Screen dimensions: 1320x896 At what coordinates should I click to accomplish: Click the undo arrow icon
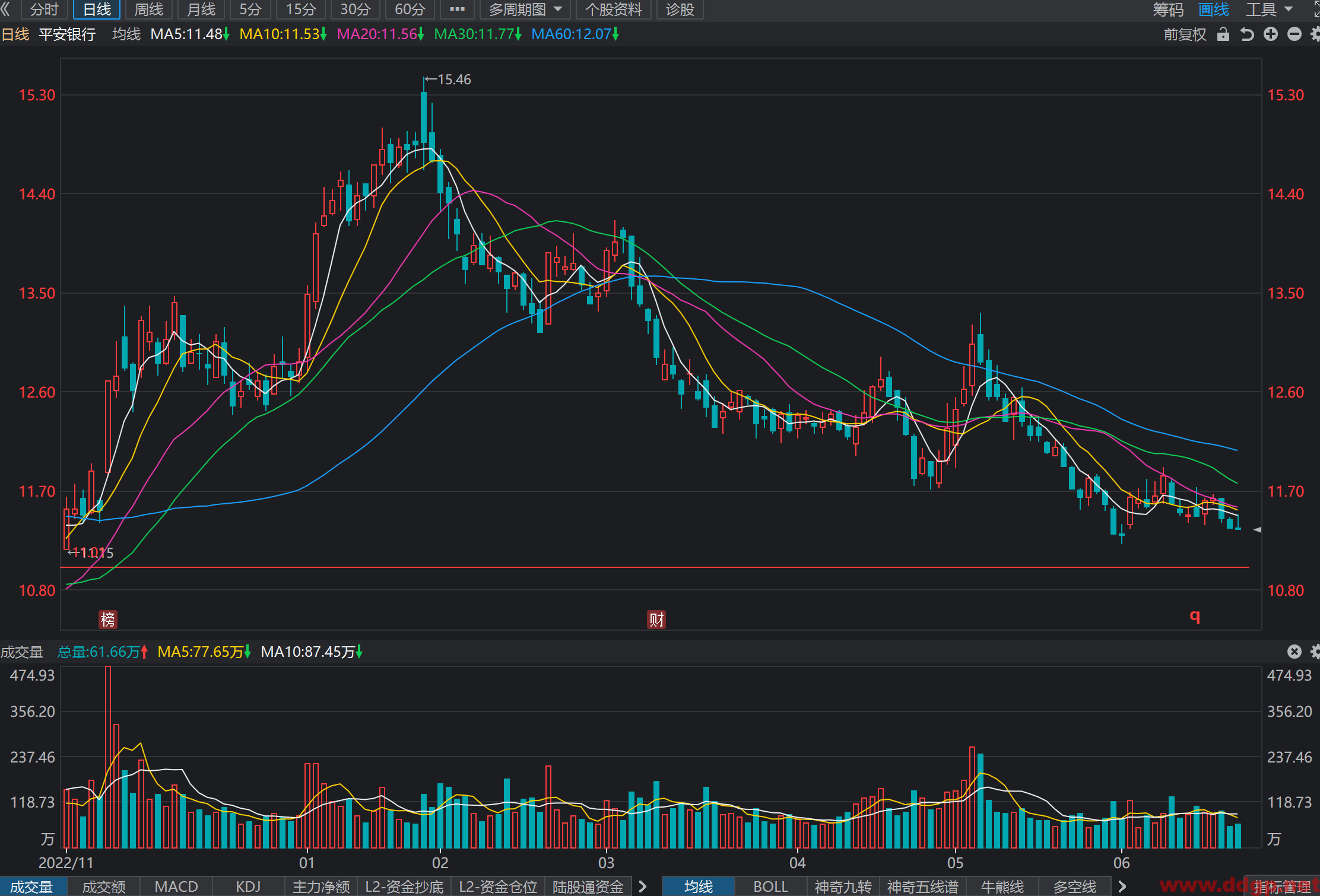click(1247, 34)
